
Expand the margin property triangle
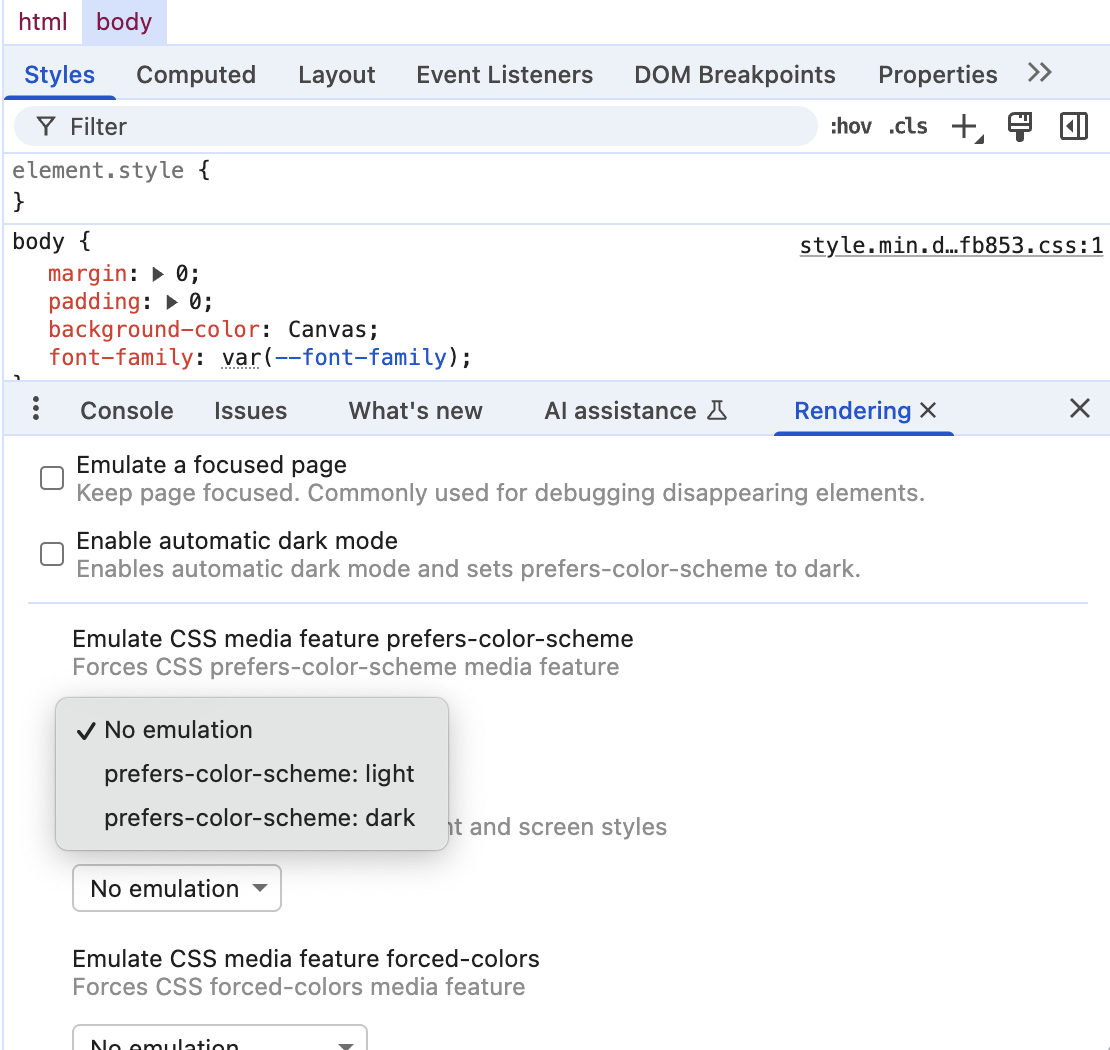pos(158,274)
